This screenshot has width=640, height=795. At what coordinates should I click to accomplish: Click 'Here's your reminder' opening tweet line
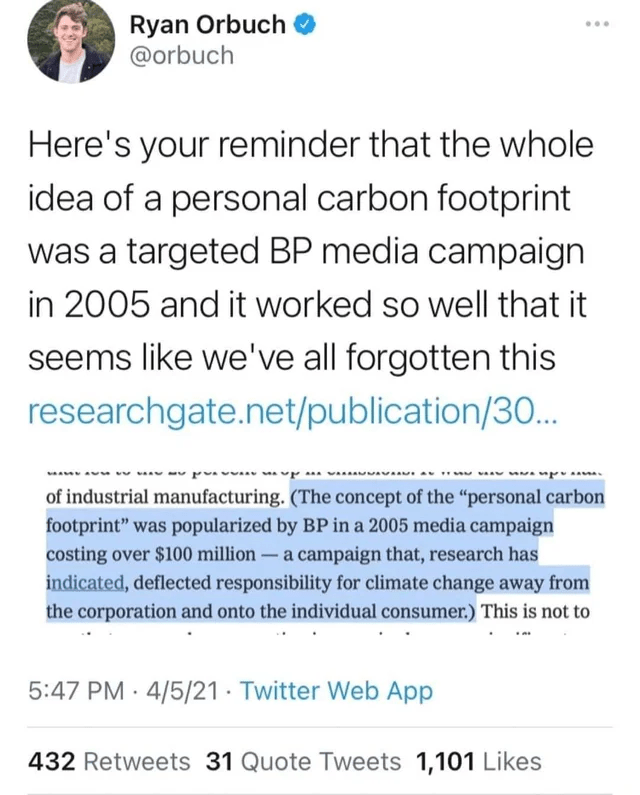[x=200, y=145]
